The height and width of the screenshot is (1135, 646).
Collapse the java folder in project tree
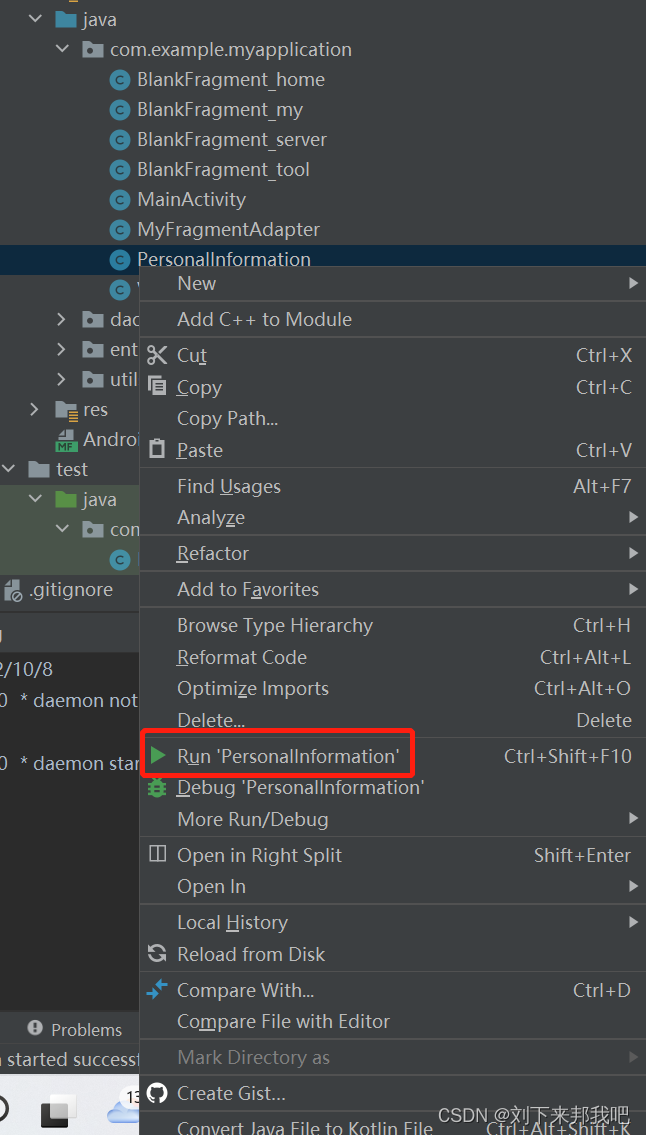[x=34, y=18]
